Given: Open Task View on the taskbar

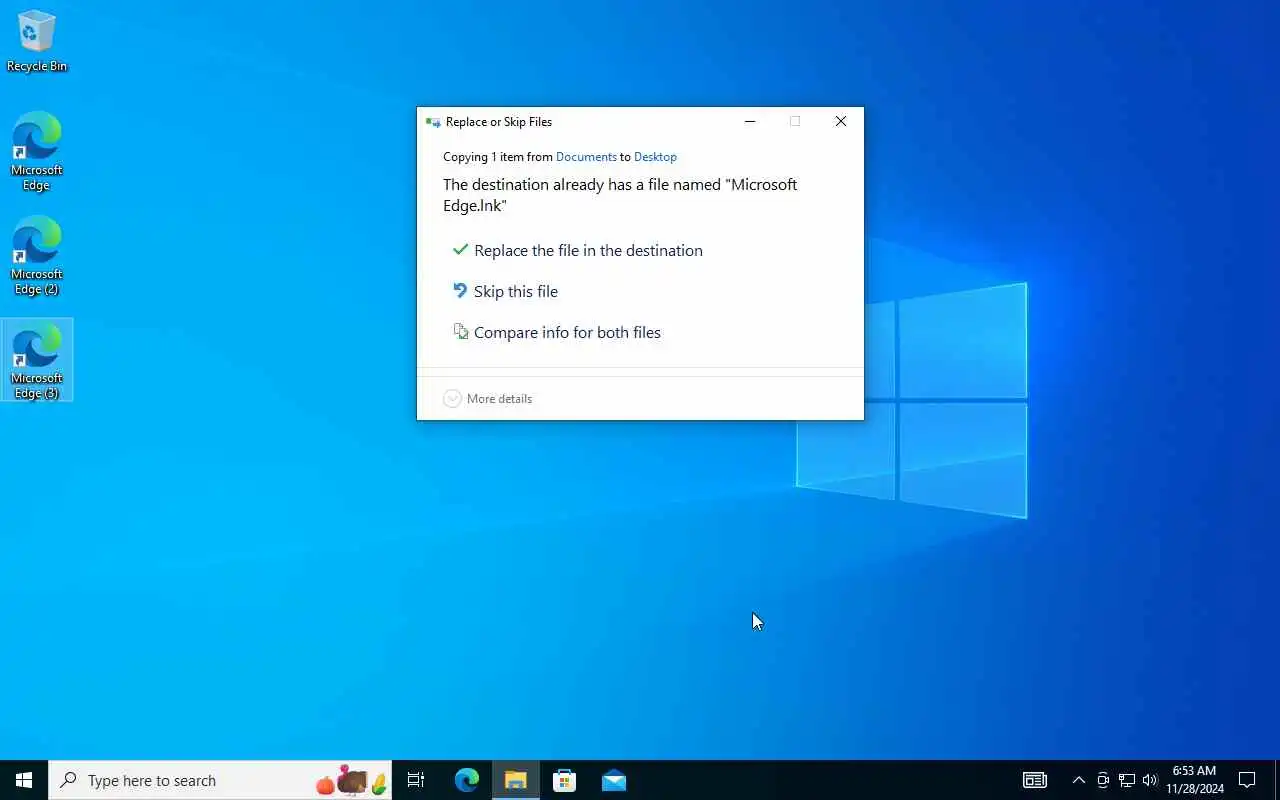Looking at the screenshot, I should tap(416, 780).
